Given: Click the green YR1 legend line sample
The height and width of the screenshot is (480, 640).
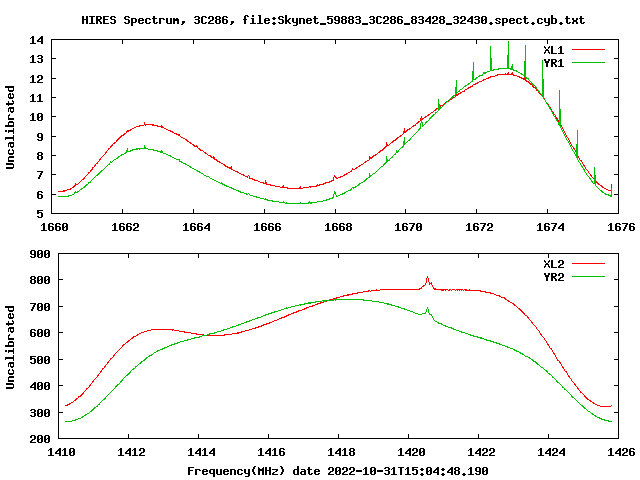Looking at the screenshot, I should click(588, 63).
